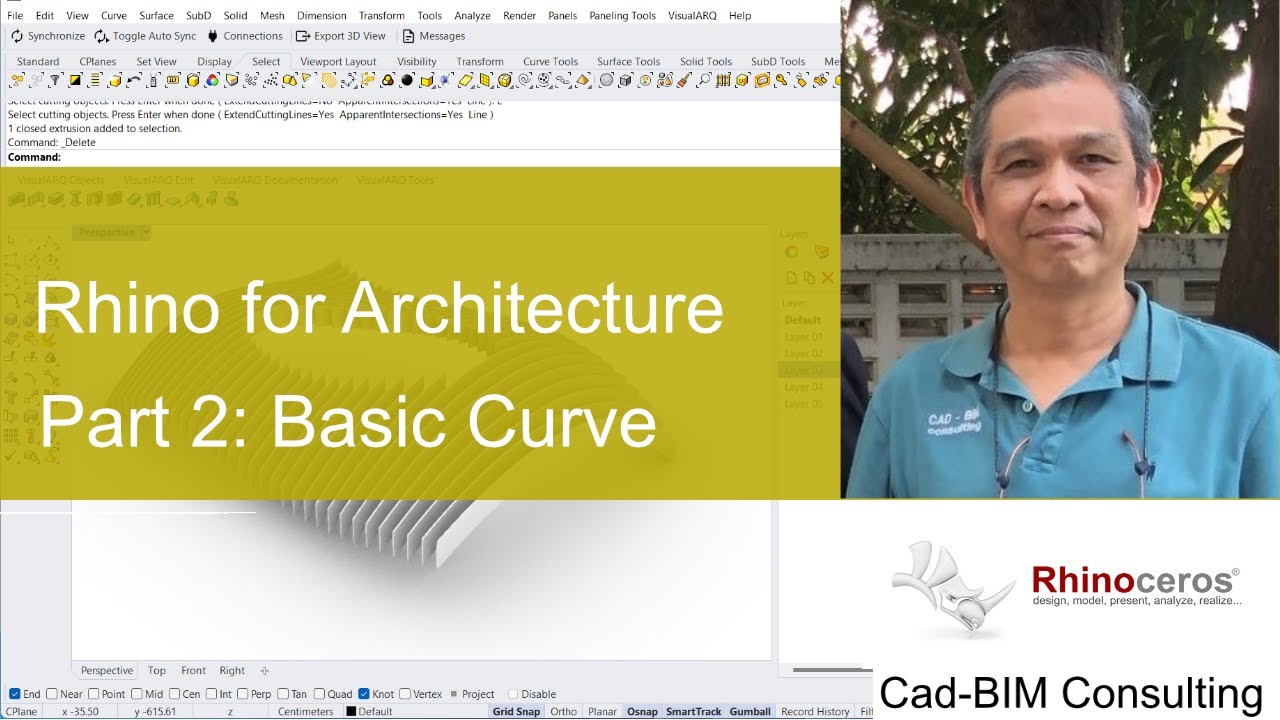Add a viewport tab with the plus icon
The width and height of the screenshot is (1280, 720).
[265, 671]
